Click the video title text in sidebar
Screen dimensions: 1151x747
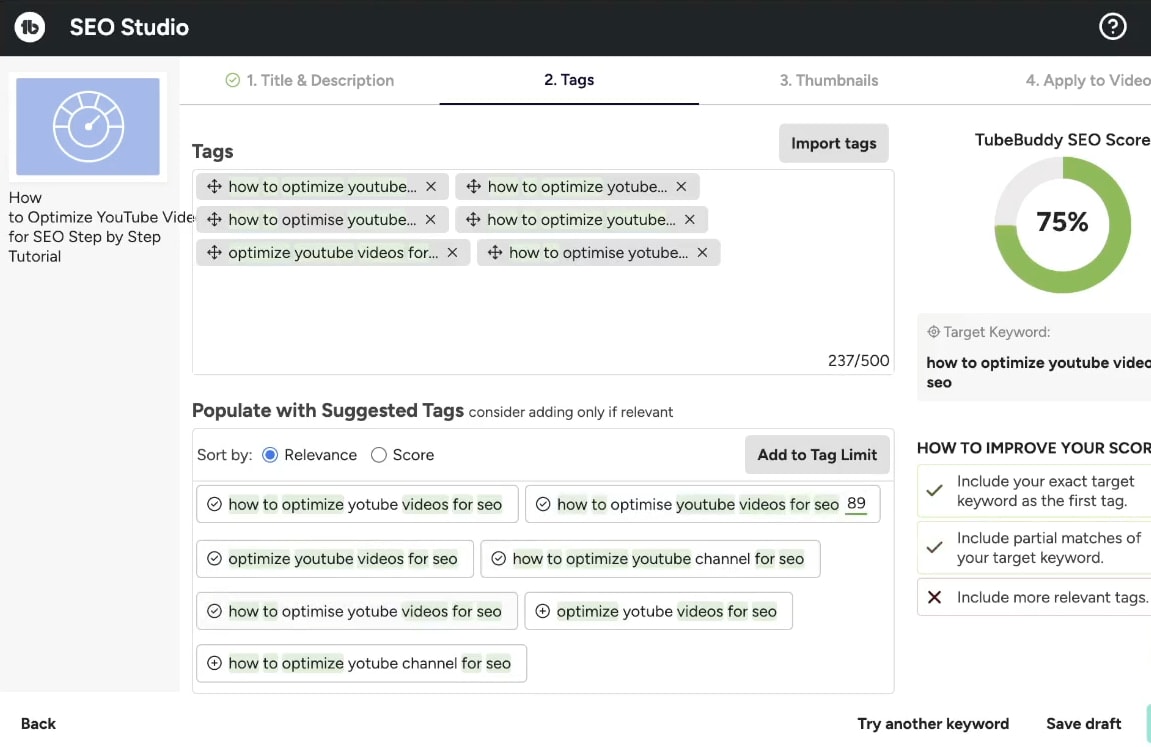[x=101, y=227]
